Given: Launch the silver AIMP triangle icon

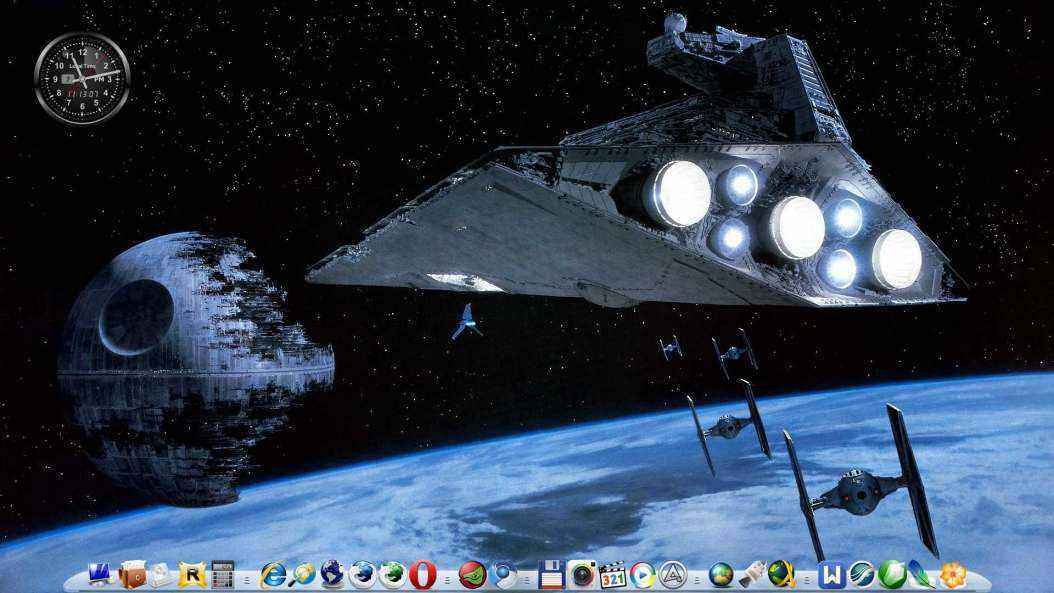Looking at the screenshot, I should [672, 575].
